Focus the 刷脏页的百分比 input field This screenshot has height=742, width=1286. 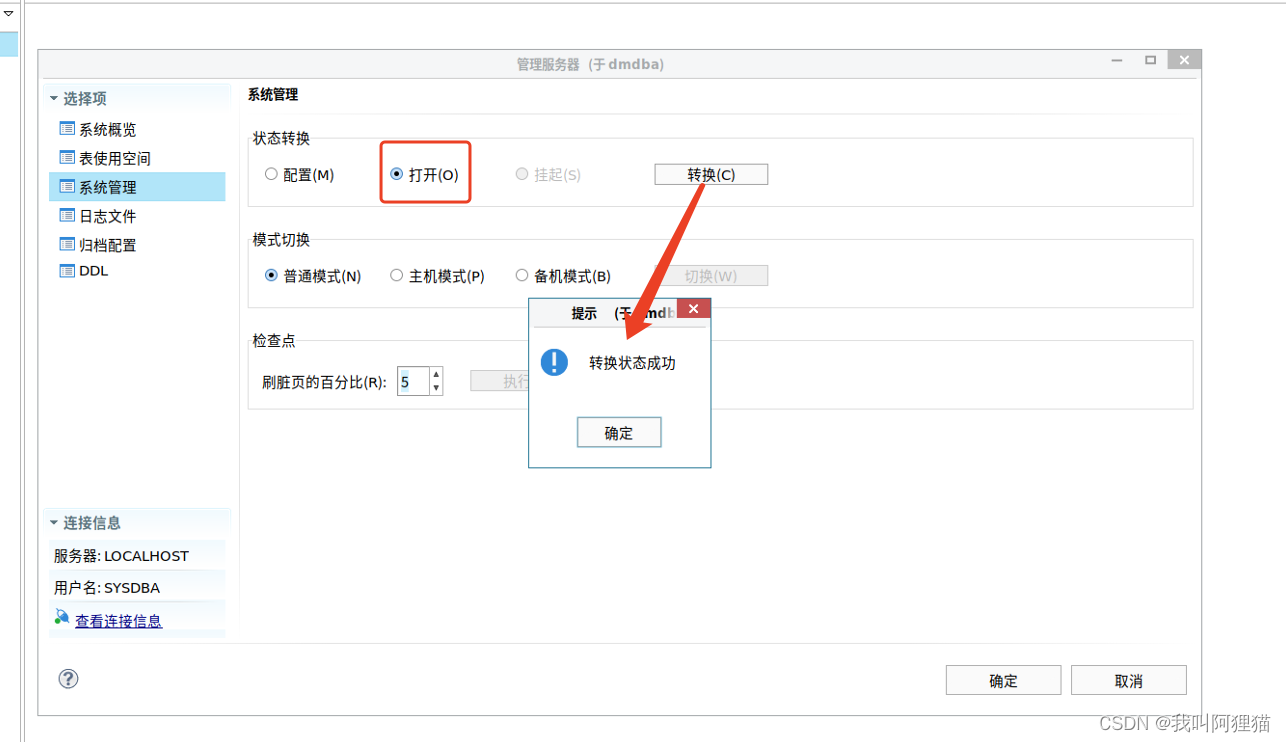[413, 381]
